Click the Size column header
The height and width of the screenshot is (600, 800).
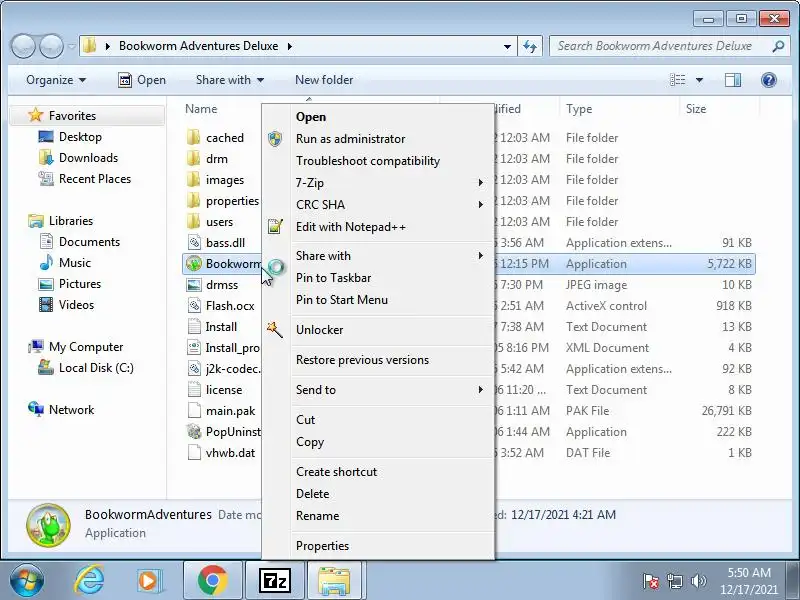click(x=696, y=109)
